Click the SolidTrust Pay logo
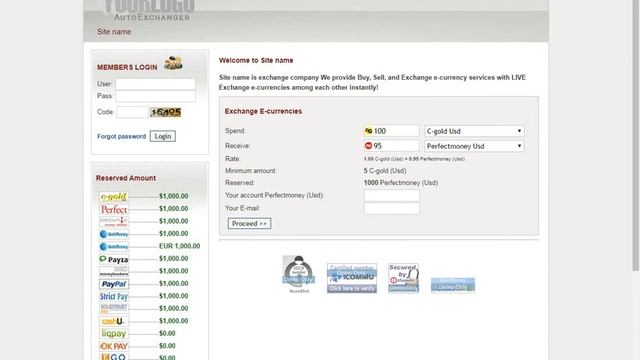The image size is (640, 360). point(113,309)
